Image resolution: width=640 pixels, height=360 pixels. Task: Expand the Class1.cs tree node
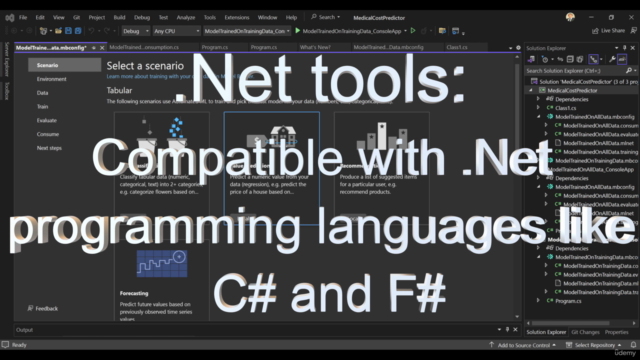point(538,108)
